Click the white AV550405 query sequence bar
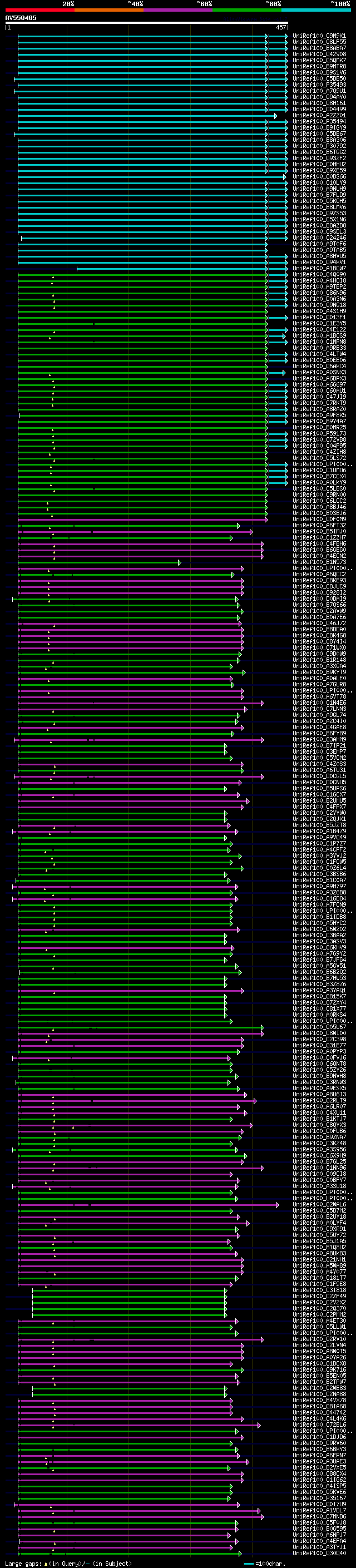The height and width of the screenshot is (1568, 356). (147, 22)
